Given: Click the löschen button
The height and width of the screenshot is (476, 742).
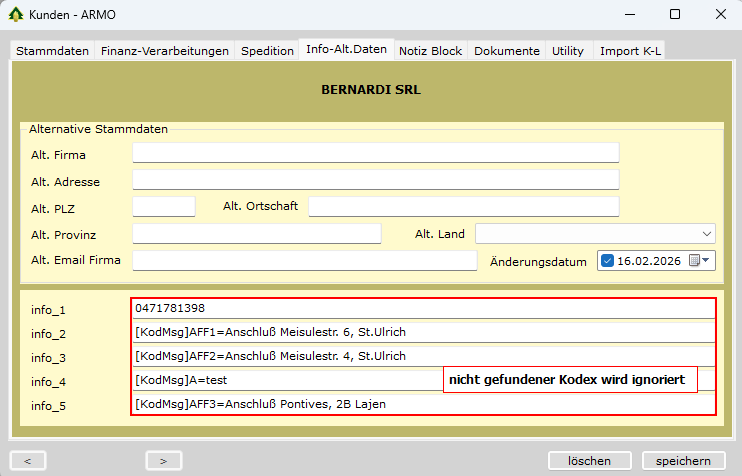Looking at the screenshot, I should [x=589, y=461].
